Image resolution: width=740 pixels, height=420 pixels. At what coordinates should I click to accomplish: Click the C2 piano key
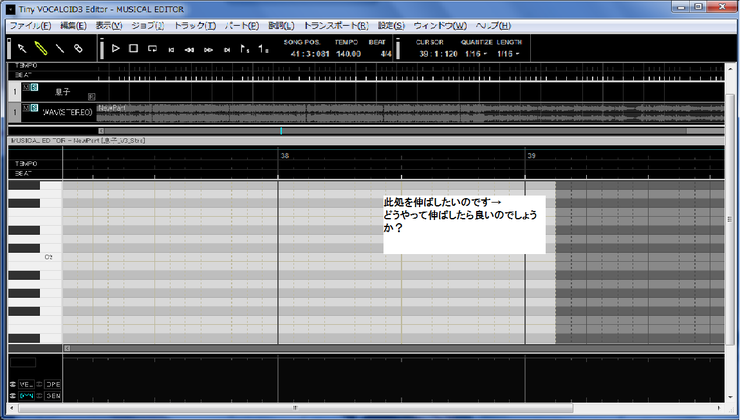pos(35,257)
